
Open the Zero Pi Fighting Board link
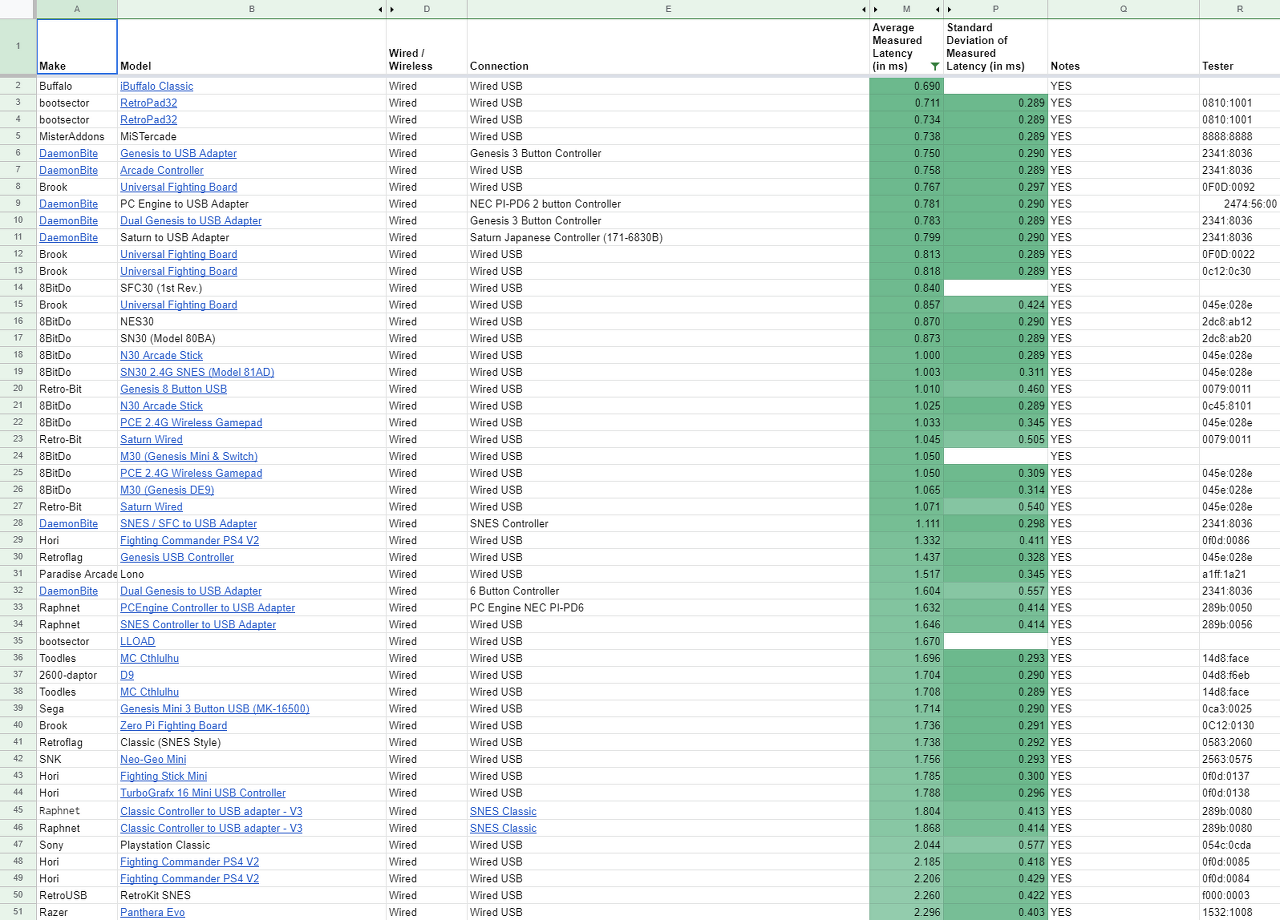(x=174, y=726)
